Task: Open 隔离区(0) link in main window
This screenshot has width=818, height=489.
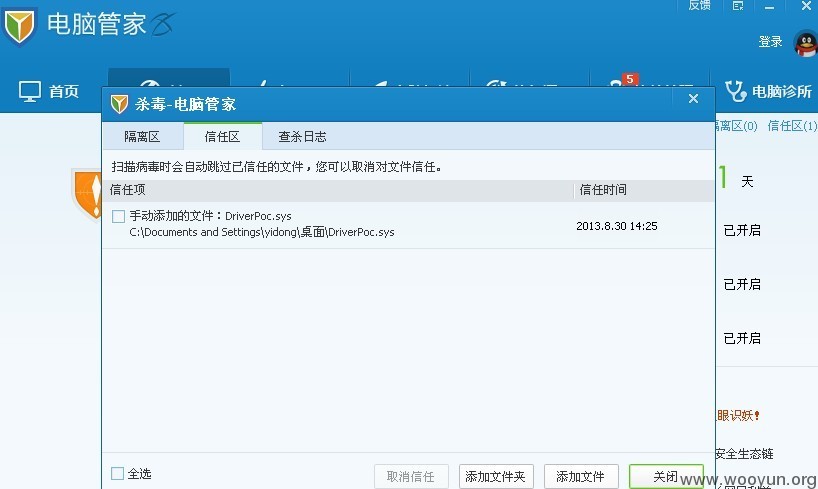Action: 737,126
